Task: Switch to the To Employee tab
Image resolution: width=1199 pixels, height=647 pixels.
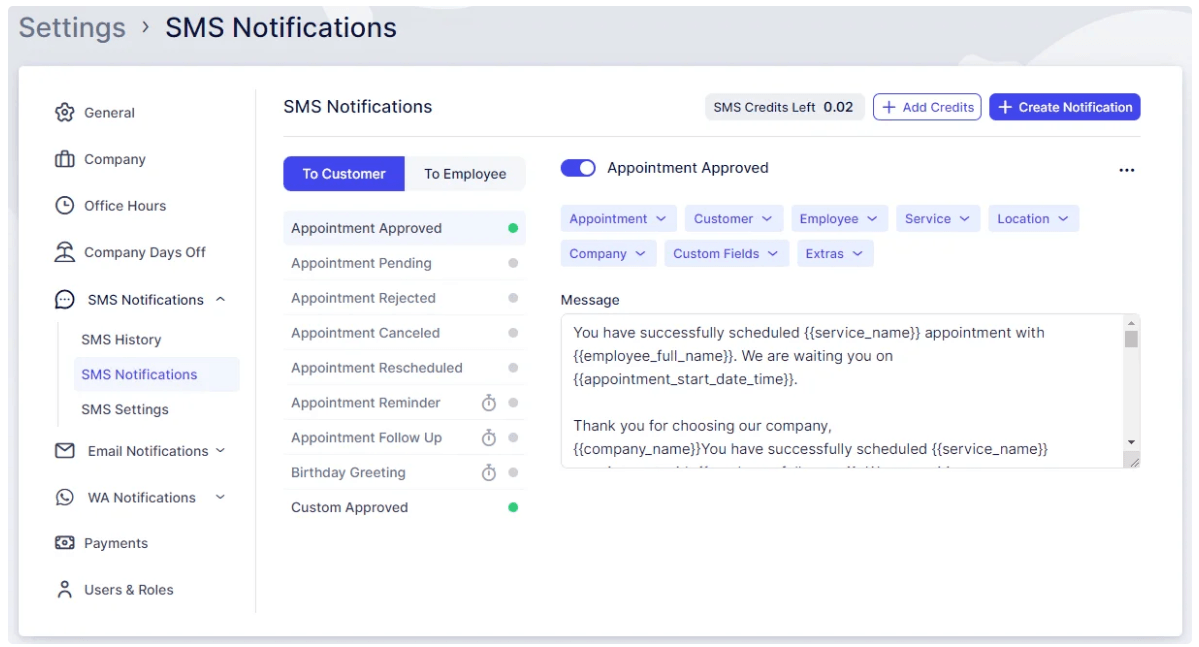Action: click(465, 174)
